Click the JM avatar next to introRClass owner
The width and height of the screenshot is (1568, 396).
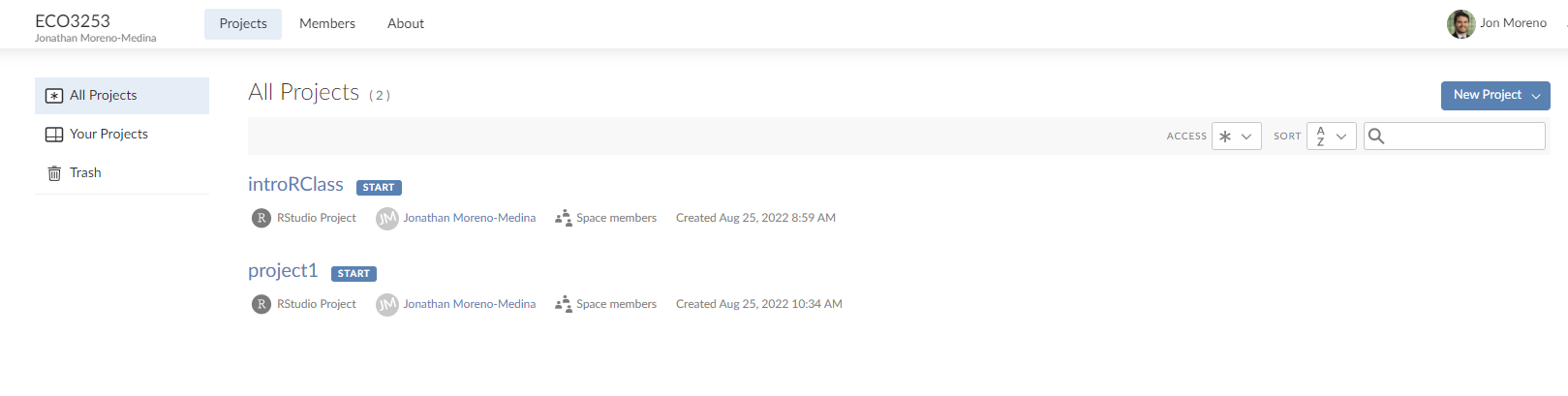pyautogui.click(x=387, y=218)
